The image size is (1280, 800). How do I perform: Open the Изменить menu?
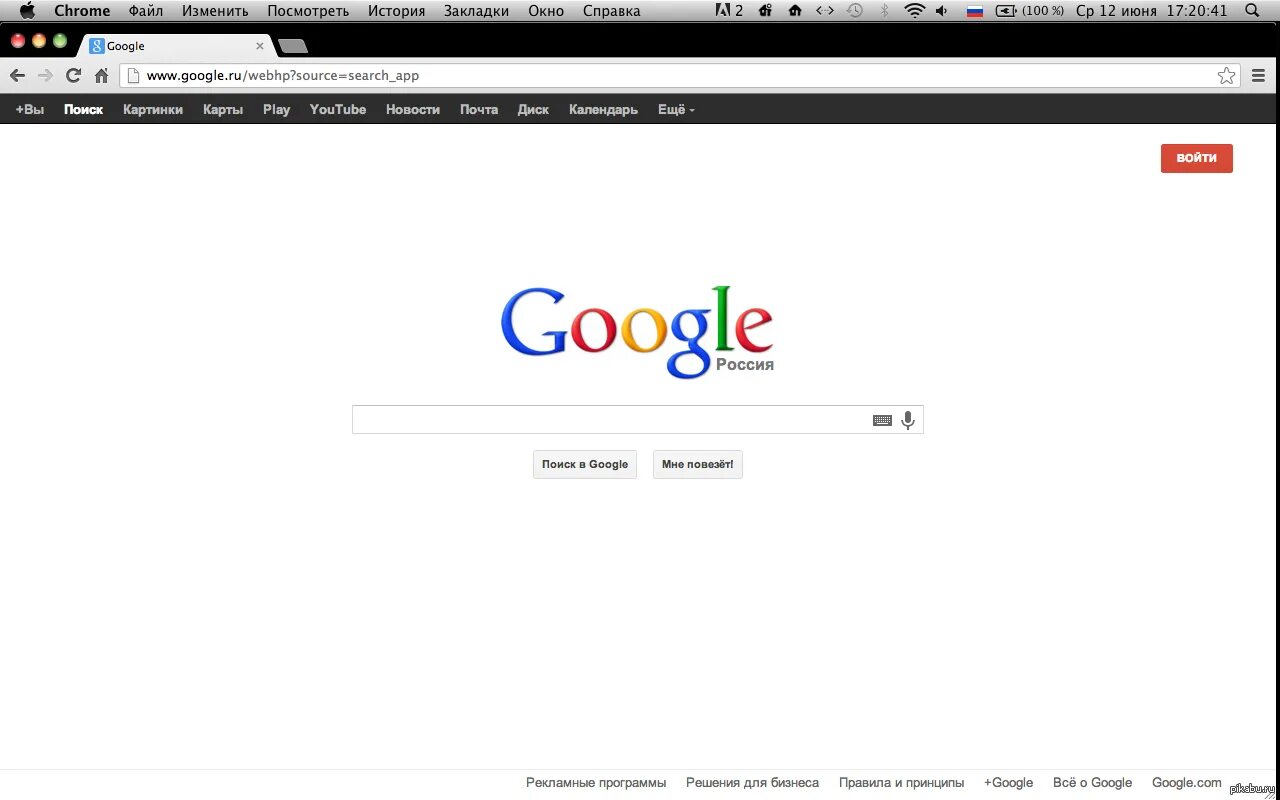tap(215, 11)
